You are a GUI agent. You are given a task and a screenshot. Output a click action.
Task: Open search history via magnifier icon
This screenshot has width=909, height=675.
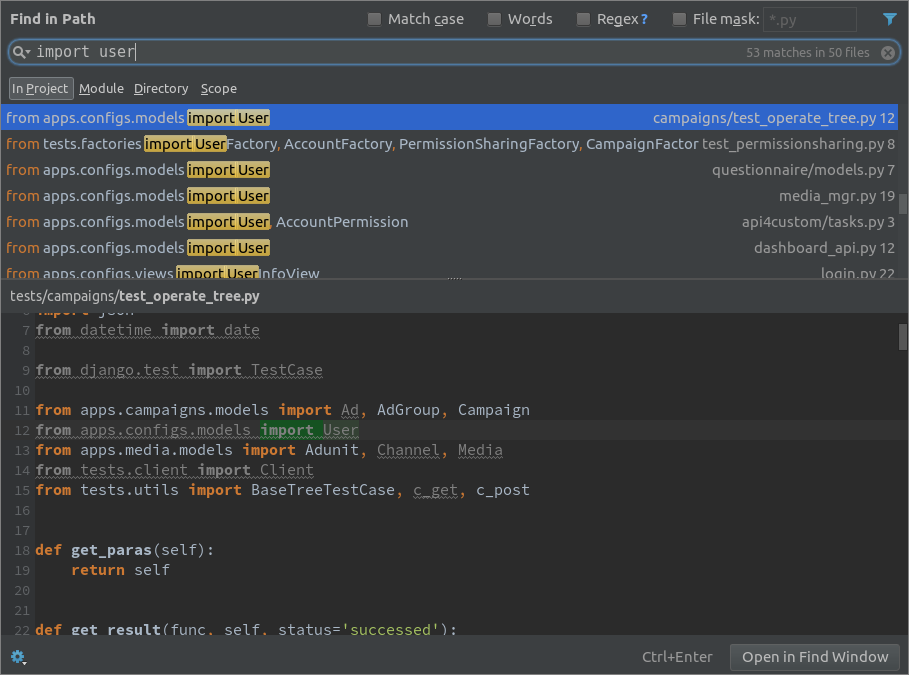click(x=21, y=52)
